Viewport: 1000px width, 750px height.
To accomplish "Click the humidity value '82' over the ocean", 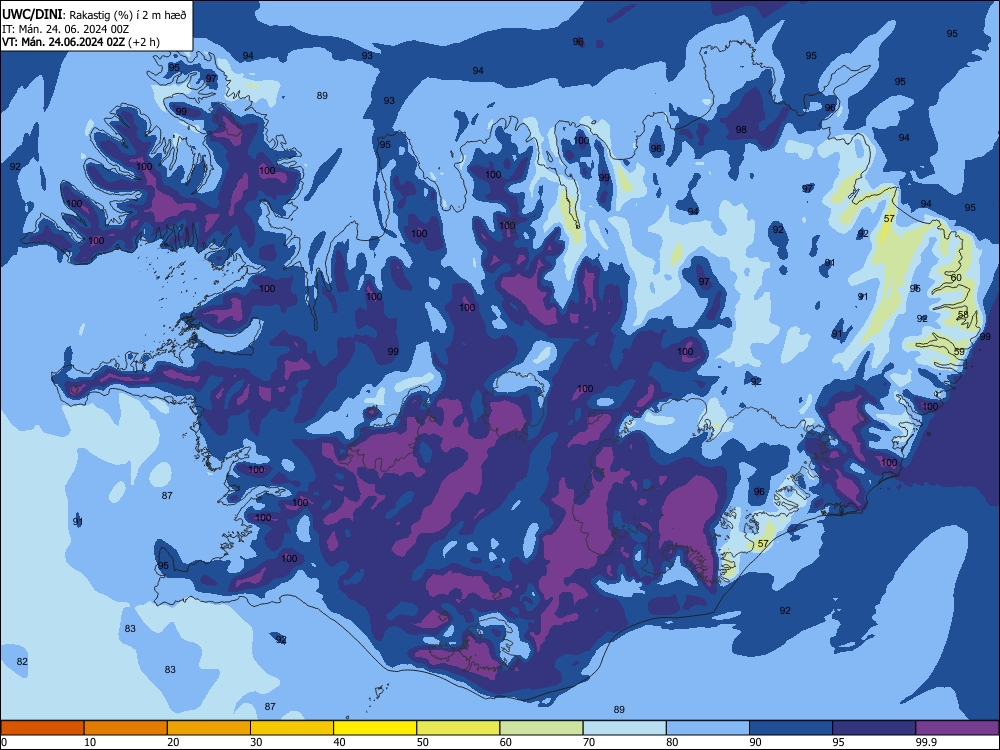I will (x=22, y=661).
